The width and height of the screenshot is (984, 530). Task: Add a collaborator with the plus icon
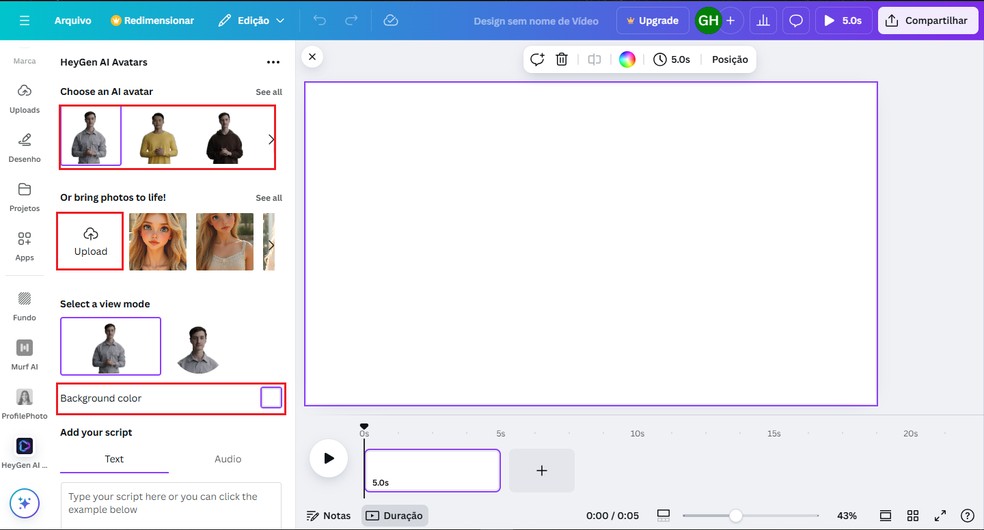(x=730, y=21)
